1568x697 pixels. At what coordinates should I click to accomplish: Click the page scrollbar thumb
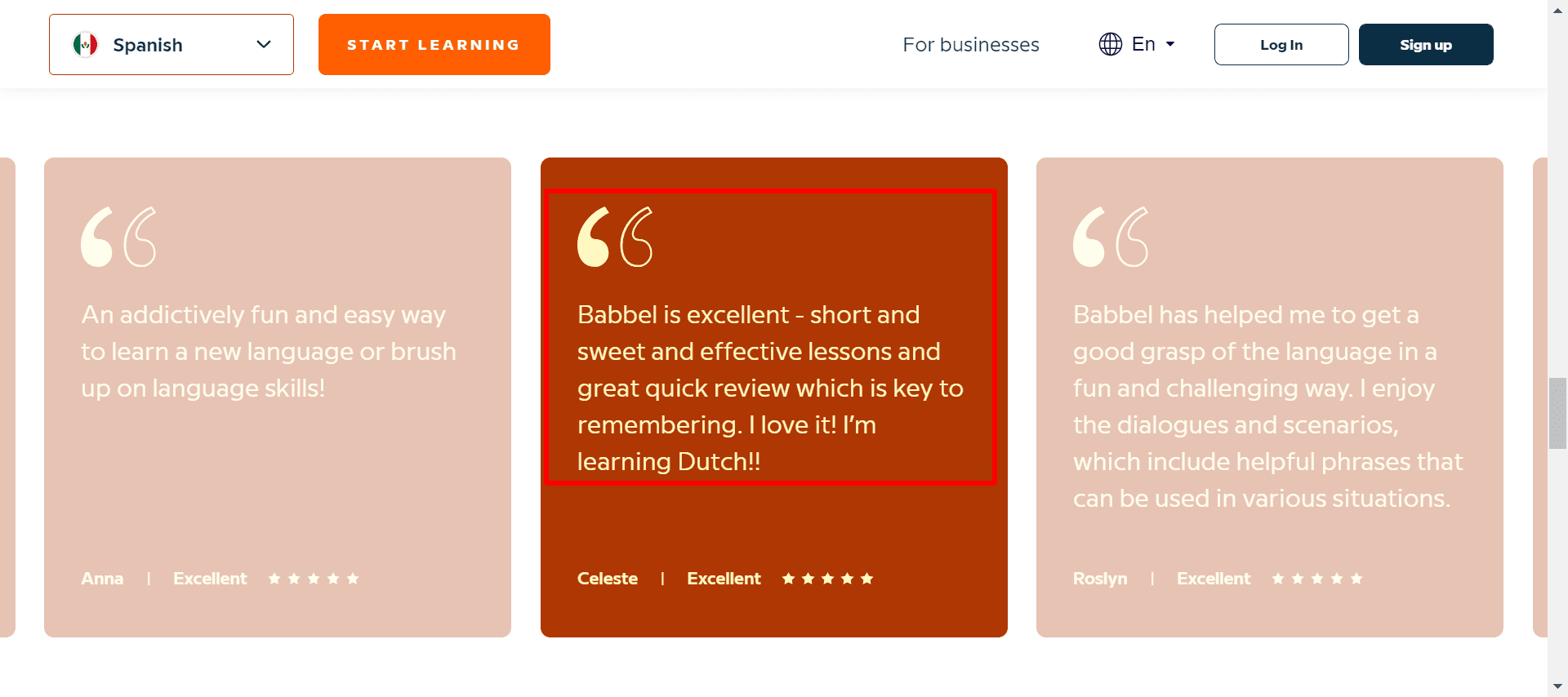(x=1557, y=413)
